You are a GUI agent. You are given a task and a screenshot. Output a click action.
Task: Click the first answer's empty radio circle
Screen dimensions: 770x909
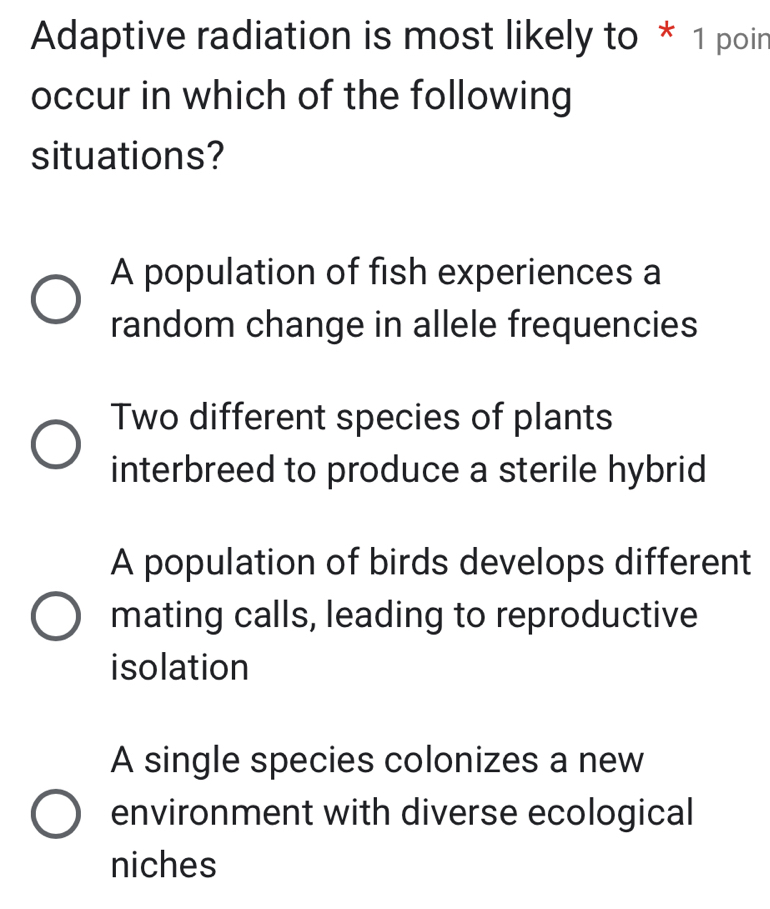point(55,298)
